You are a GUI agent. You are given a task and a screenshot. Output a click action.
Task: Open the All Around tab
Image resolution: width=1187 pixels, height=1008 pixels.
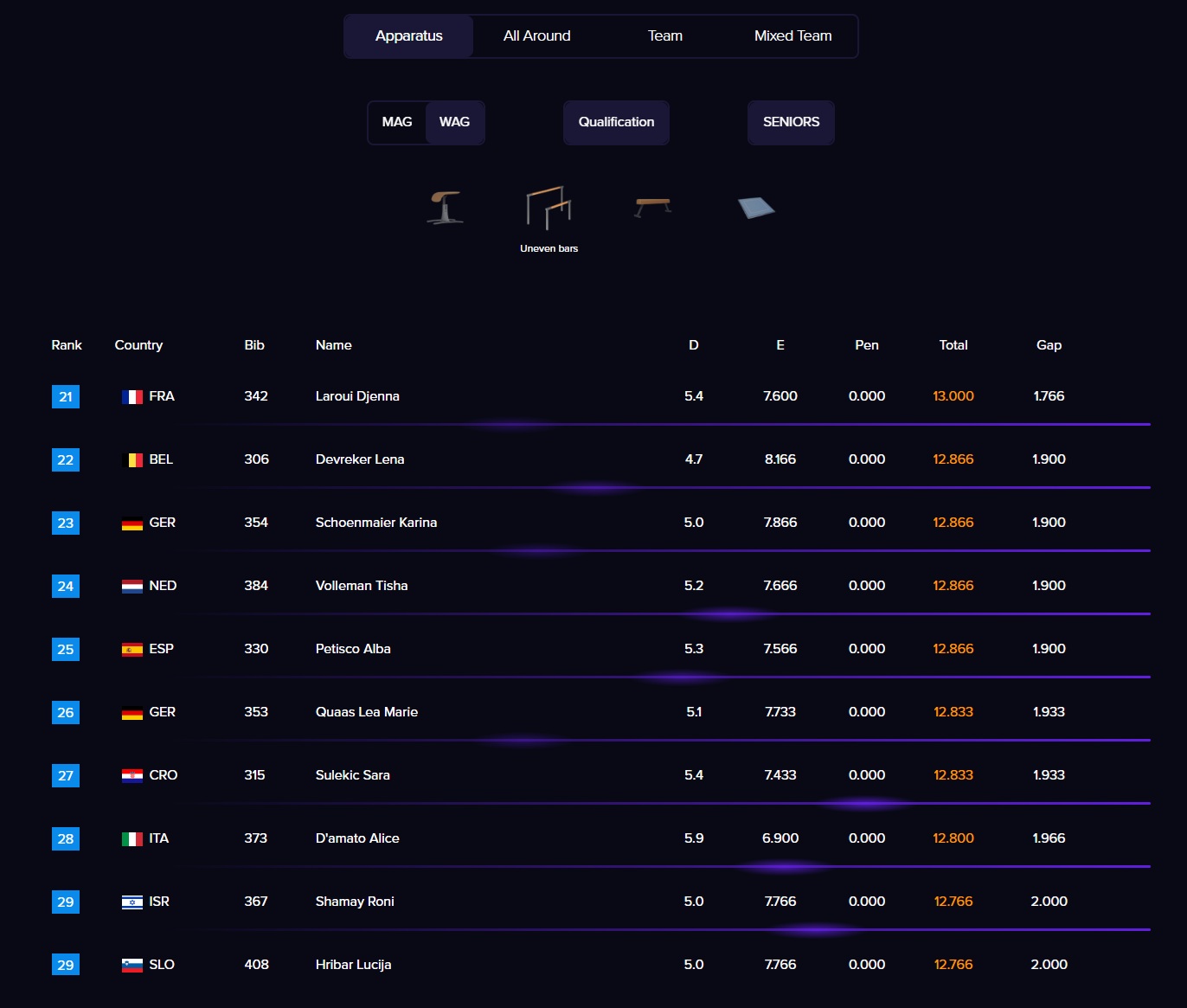point(536,36)
